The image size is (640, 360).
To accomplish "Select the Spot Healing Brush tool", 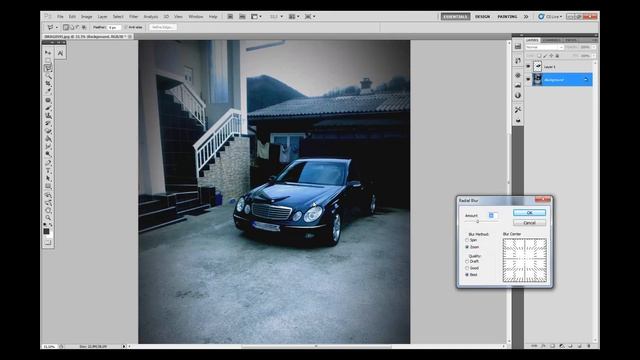I will tap(48, 100).
